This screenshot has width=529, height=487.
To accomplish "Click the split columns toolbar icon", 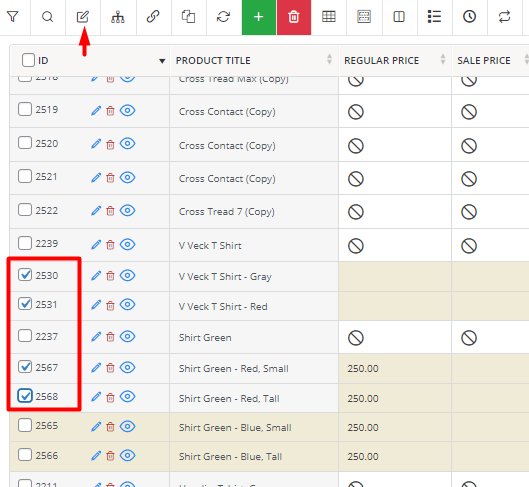I will click(399, 17).
